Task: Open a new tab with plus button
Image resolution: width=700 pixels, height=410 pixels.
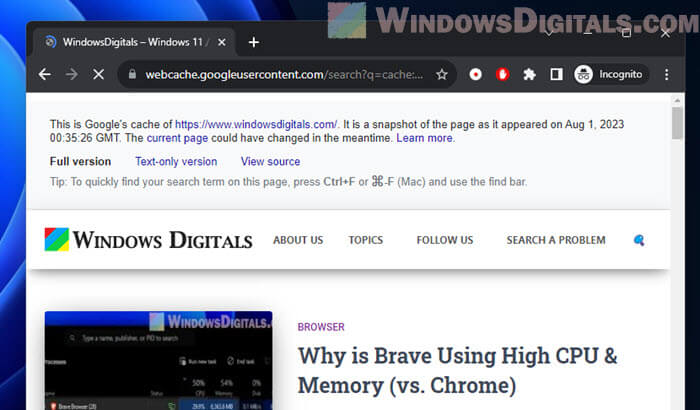Action: pyautogui.click(x=254, y=42)
